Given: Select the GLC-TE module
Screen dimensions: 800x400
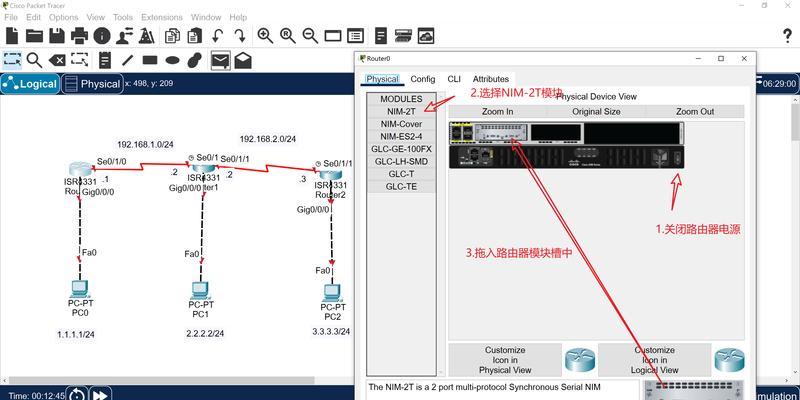Looking at the screenshot, I should click(x=402, y=186).
